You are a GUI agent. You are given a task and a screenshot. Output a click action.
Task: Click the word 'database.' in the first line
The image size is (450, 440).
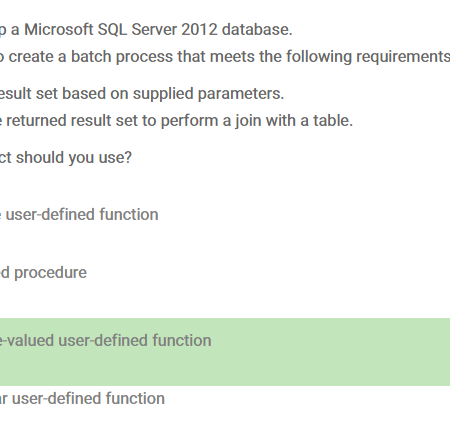(x=257, y=30)
